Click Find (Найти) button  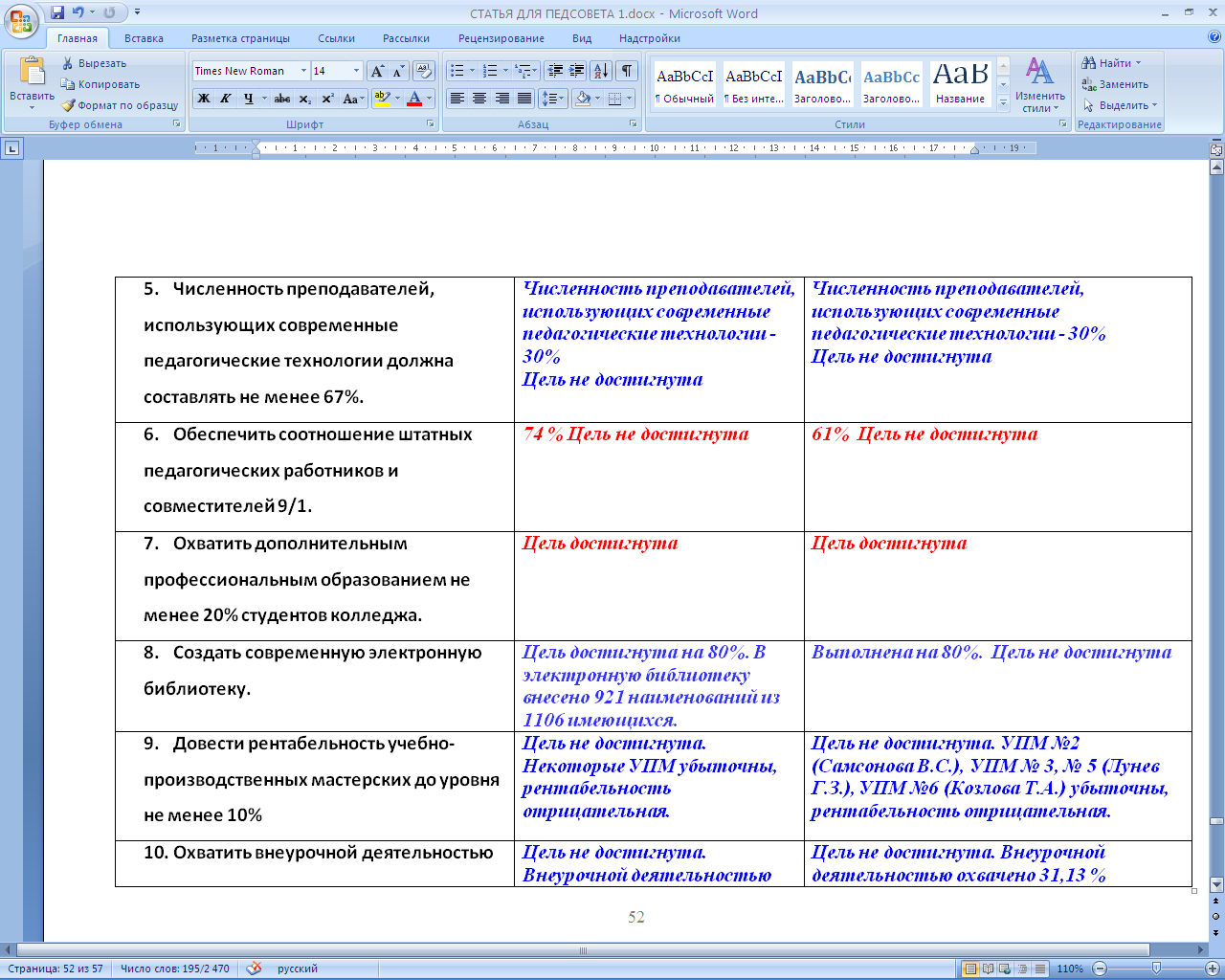(x=1112, y=63)
